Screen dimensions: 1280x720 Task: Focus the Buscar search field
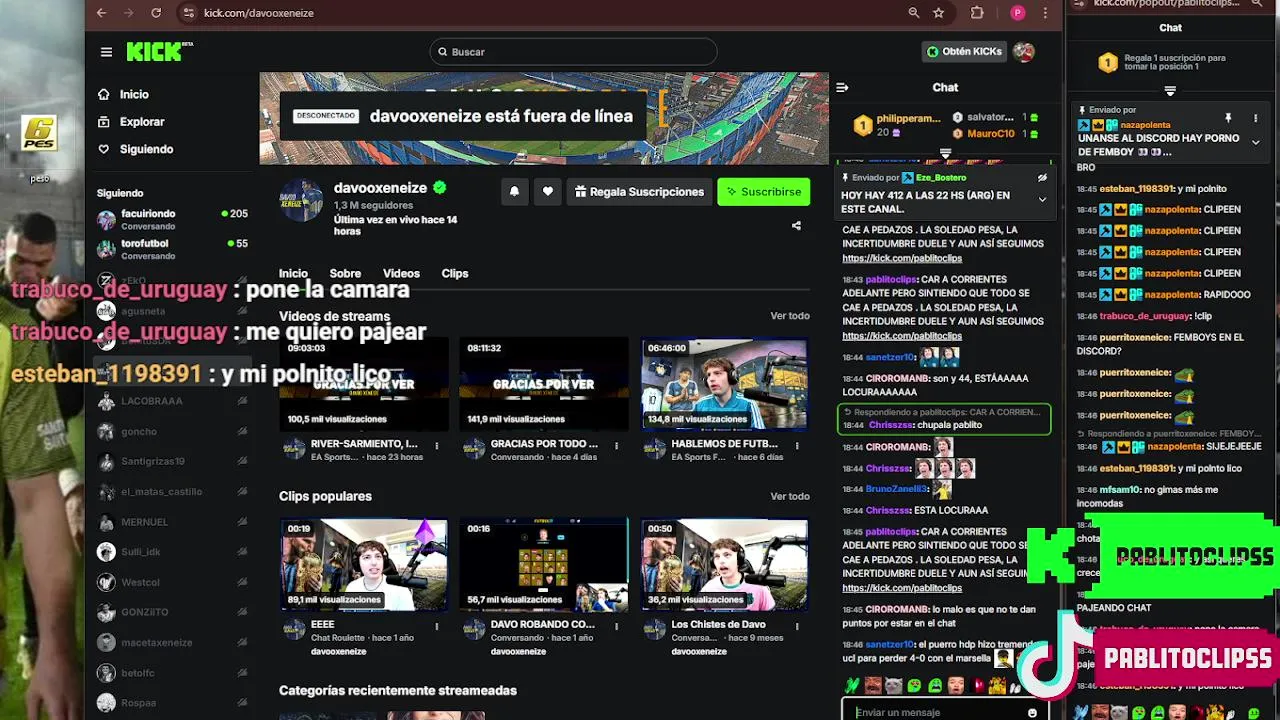(573, 52)
